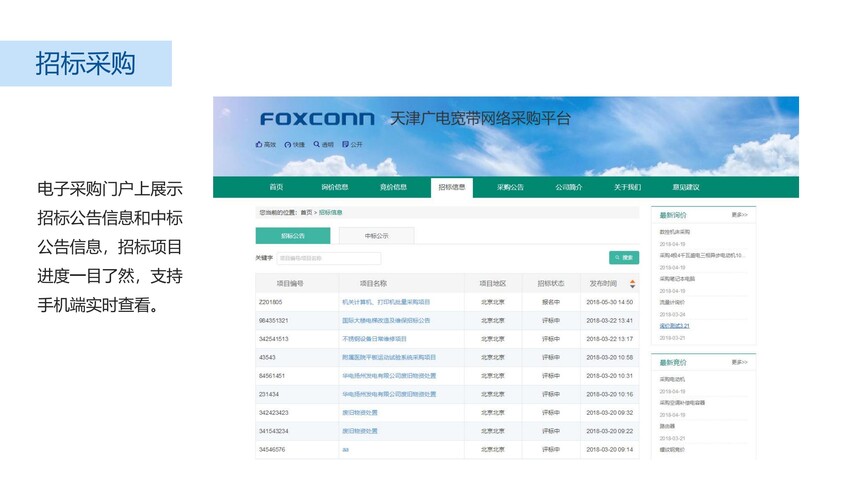The height and width of the screenshot is (484, 860).
Task: Open project 国际大楼电梯改造及维保招标公告
Action: (x=386, y=320)
